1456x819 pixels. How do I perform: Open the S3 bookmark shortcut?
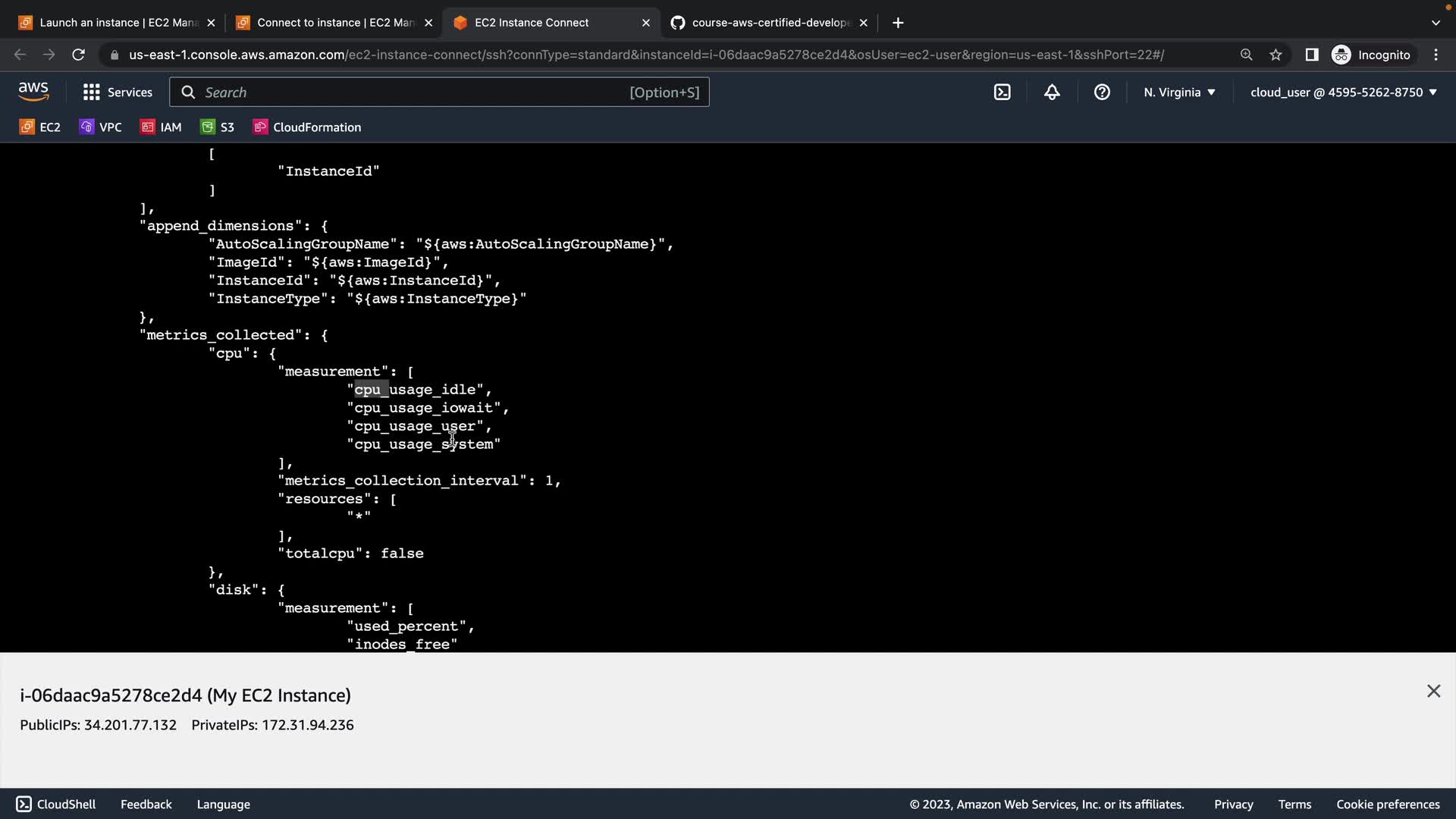(x=218, y=127)
